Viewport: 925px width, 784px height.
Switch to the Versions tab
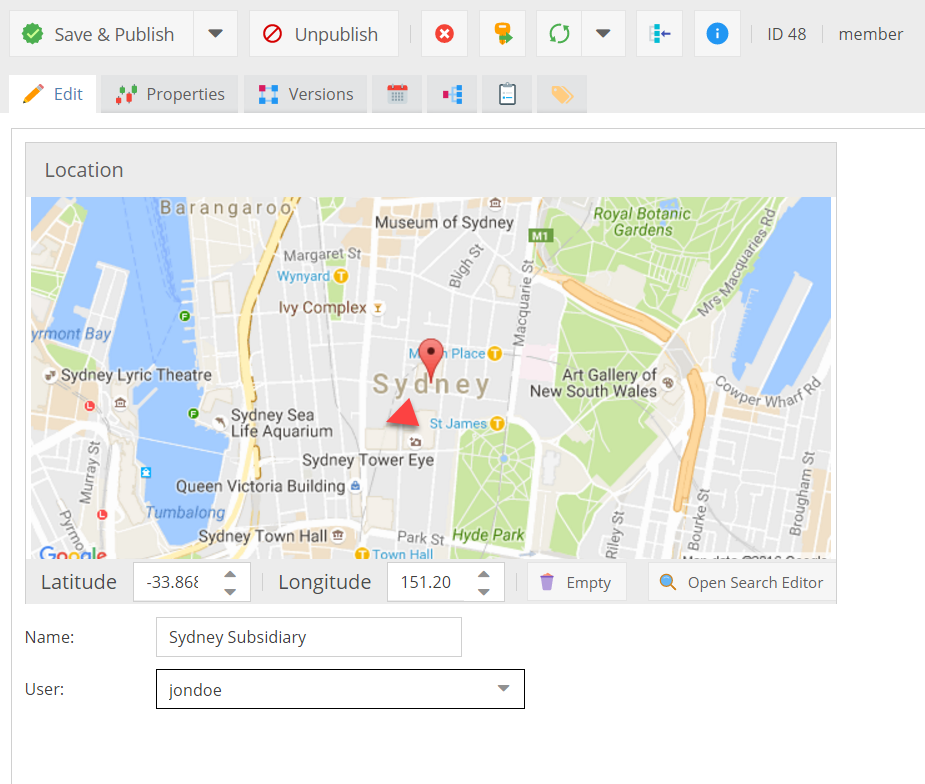306,94
